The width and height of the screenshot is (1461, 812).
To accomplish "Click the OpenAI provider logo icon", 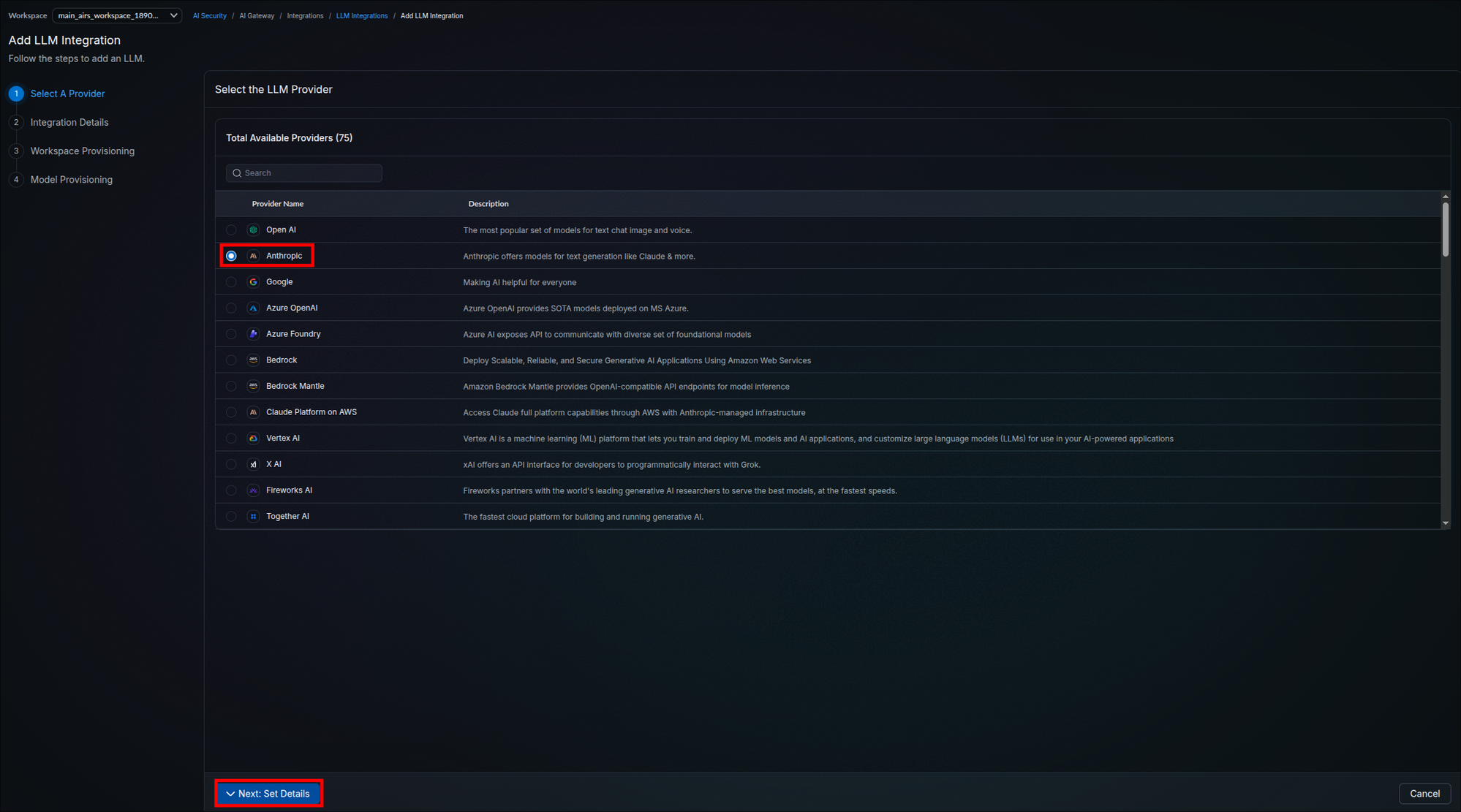I will [x=253, y=229].
